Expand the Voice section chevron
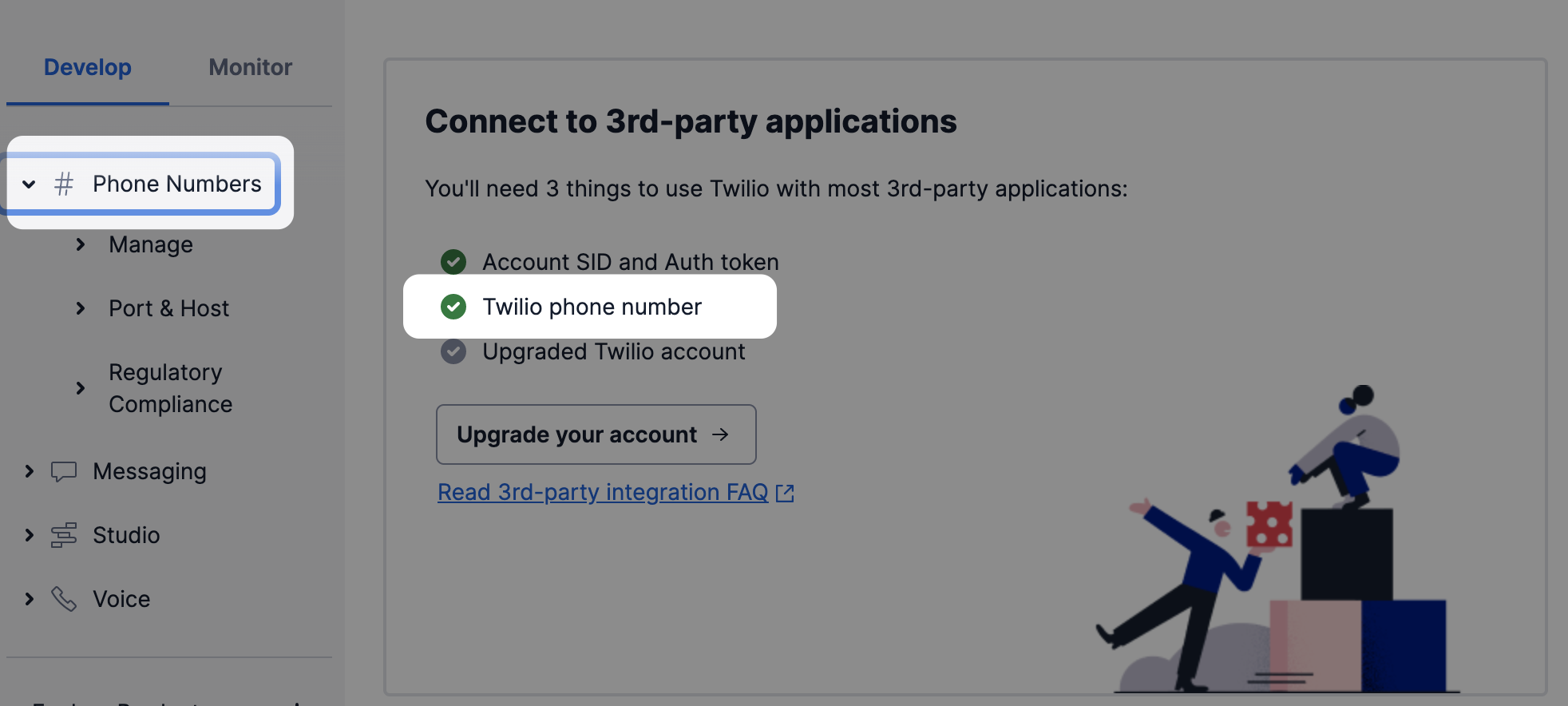1568x706 pixels. pyautogui.click(x=30, y=599)
